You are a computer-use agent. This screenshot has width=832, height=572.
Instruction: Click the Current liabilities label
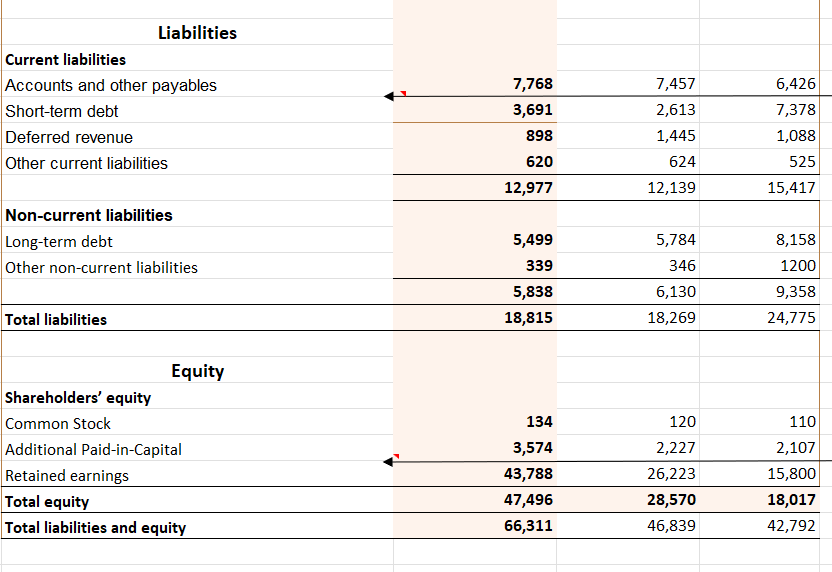point(65,59)
